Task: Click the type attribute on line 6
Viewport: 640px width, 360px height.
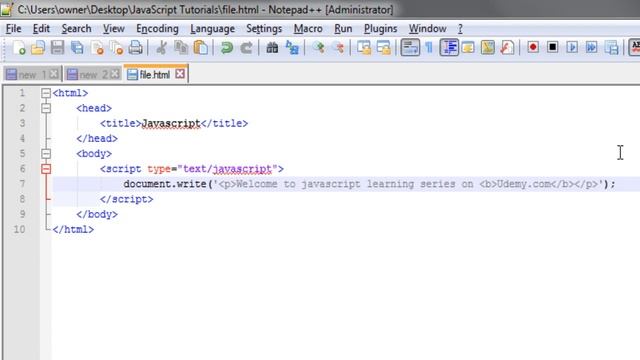Action: click(x=159, y=169)
